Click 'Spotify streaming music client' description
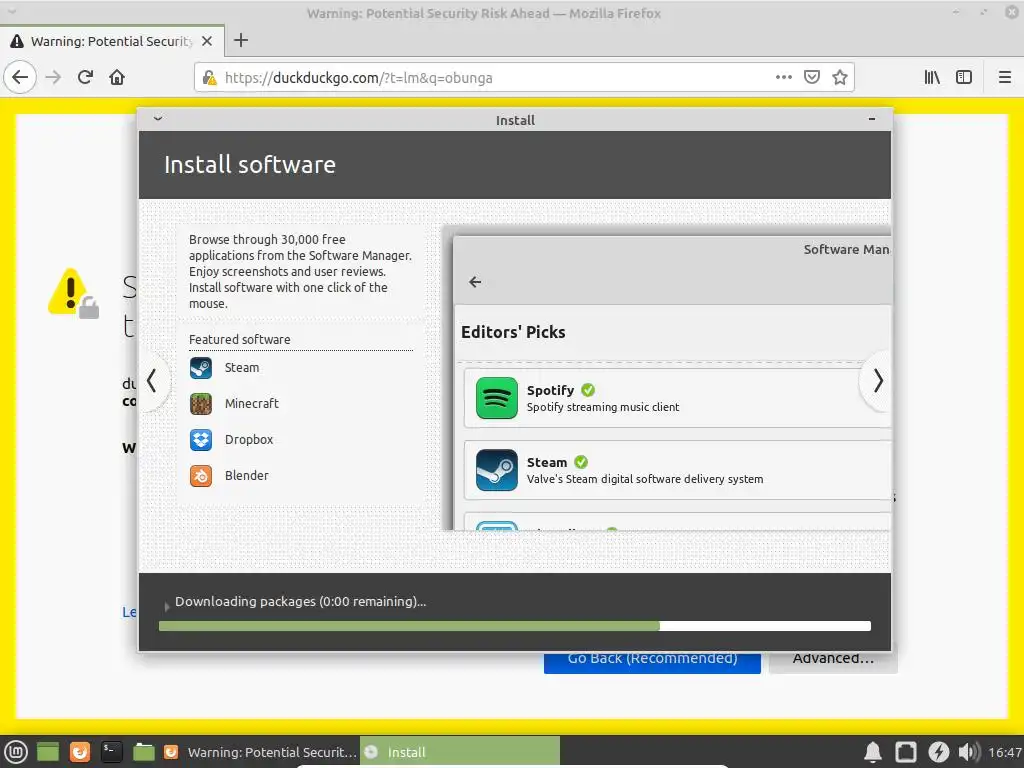Viewport: 1024px width, 768px height. click(603, 407)
